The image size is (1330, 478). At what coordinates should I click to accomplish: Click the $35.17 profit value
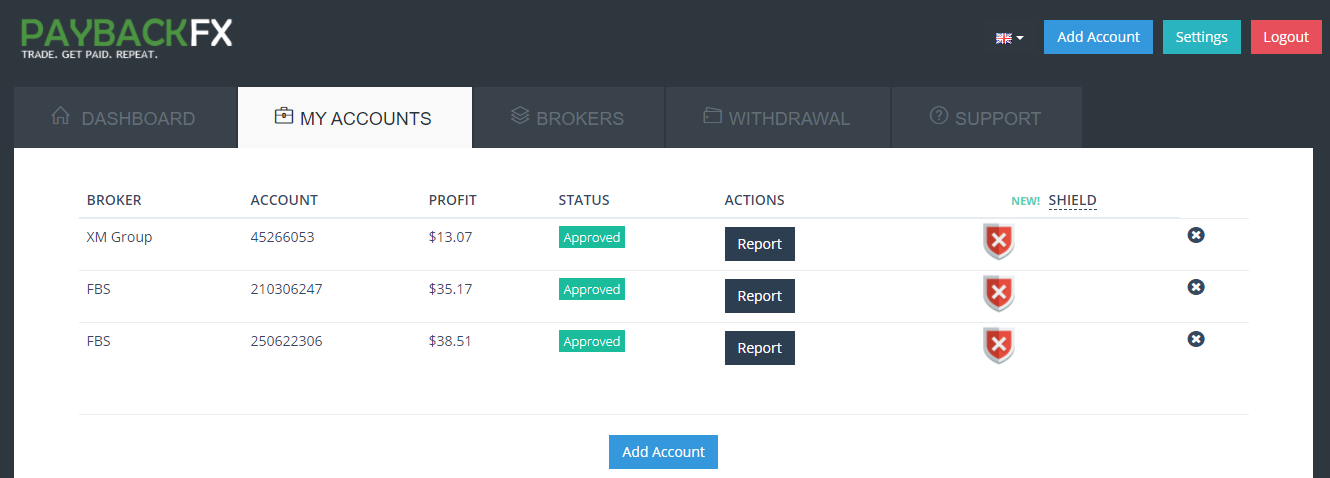[x=451, y=290]
